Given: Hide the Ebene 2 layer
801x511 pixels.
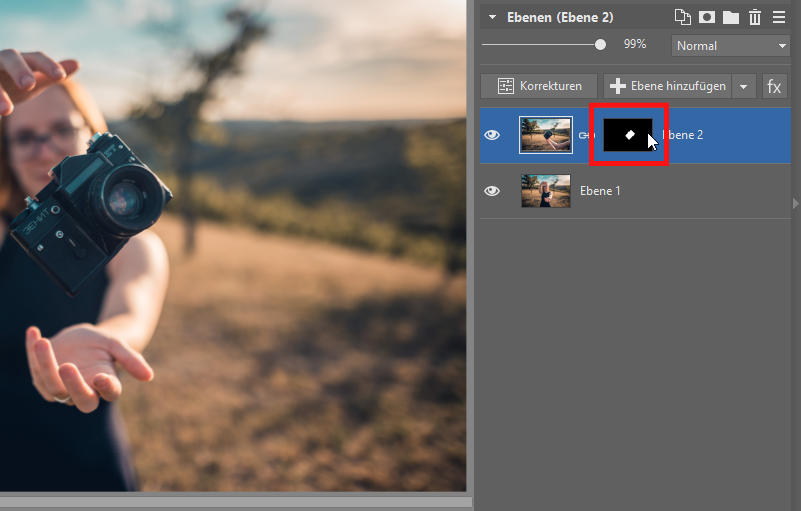Looking at the screenshot, I should pyautogui.click(x=492, y=135).
